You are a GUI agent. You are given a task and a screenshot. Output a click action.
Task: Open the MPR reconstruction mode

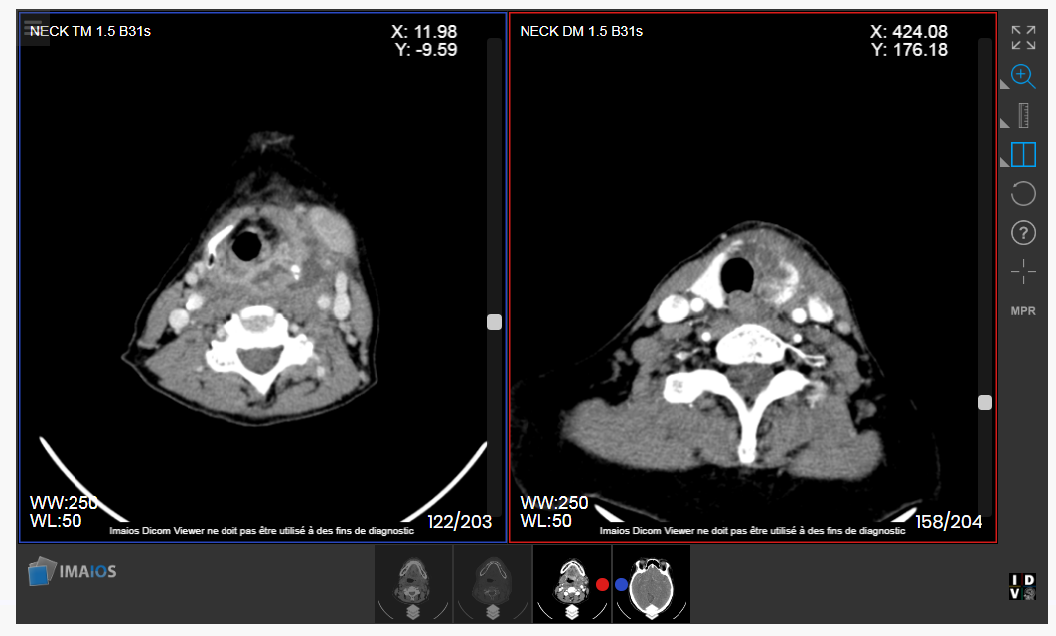1023,311
